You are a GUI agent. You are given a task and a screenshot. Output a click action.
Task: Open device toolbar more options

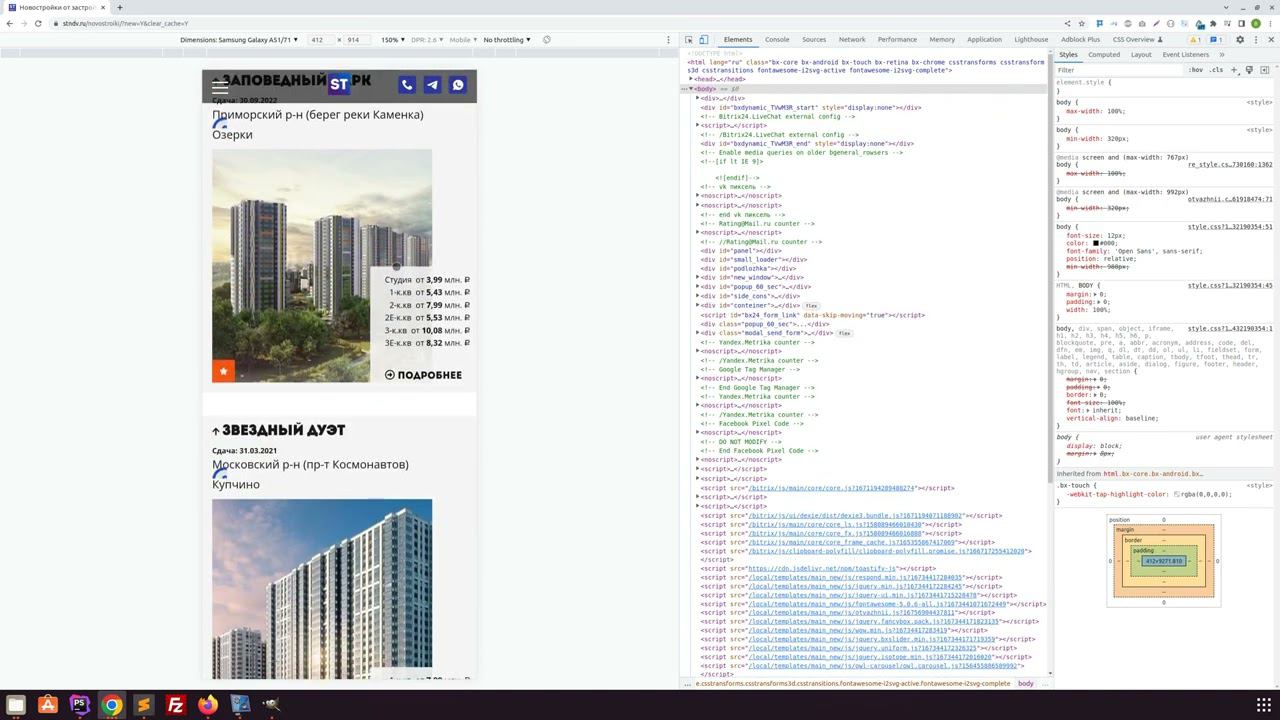668,40
